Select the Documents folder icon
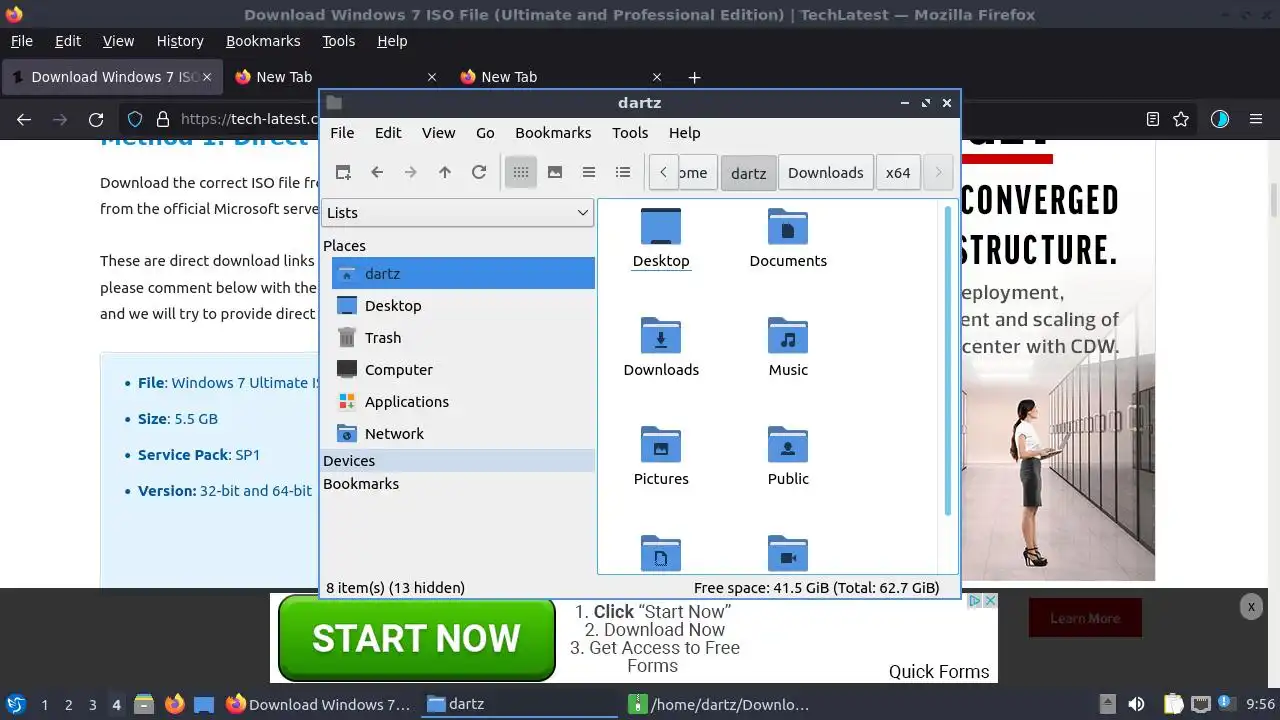This screenshot has width=1280, height=720. [788, 238]
